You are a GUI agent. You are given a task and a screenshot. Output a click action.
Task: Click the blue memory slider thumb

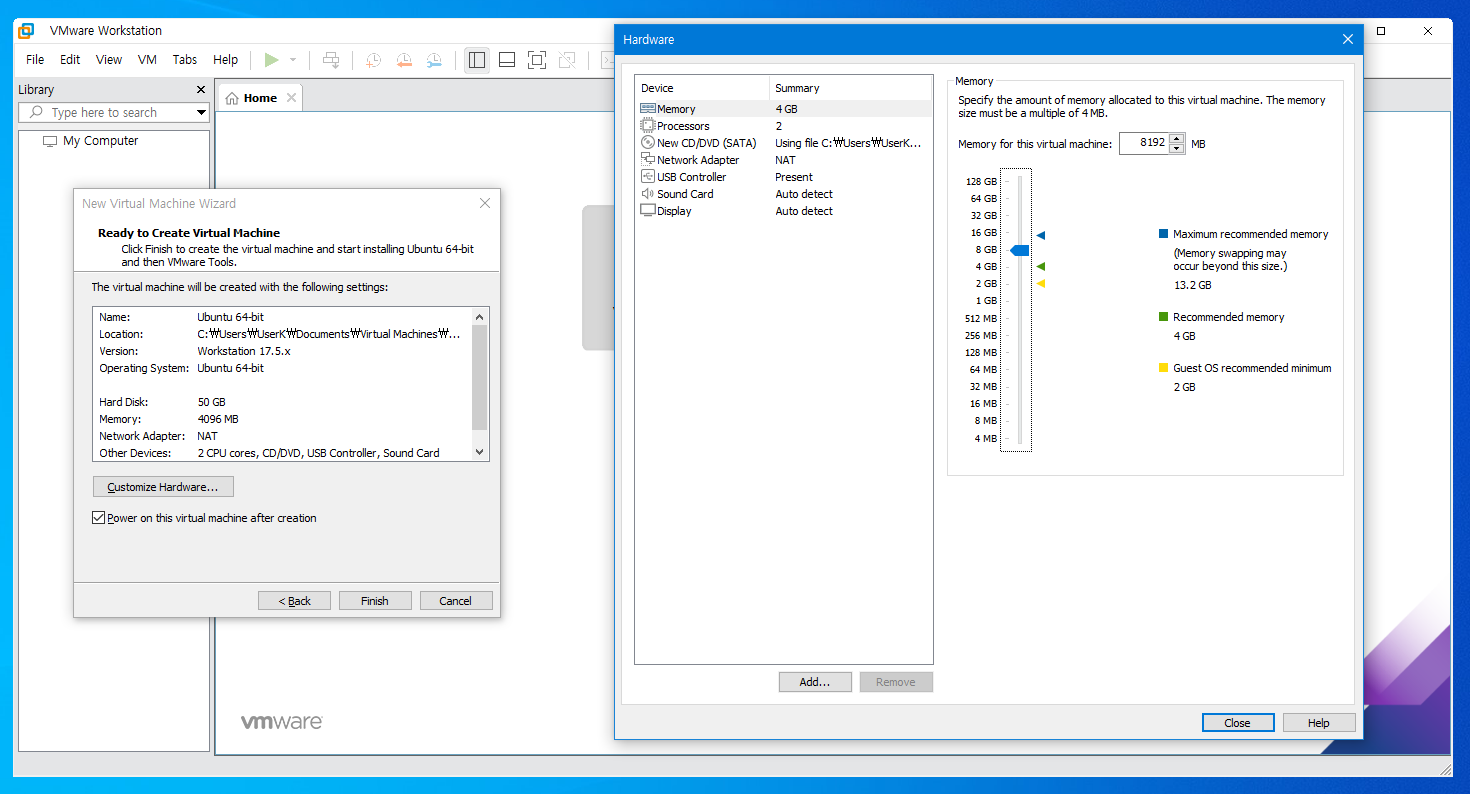(x=1020, y=250)
